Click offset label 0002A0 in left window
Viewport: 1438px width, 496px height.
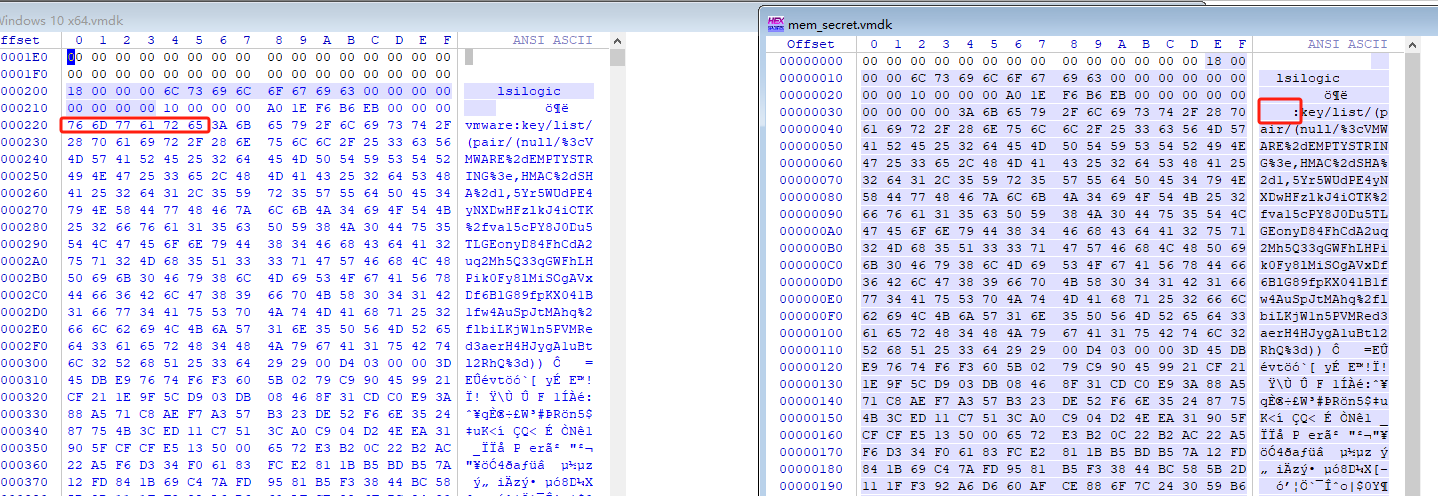(x=24, y=261)
